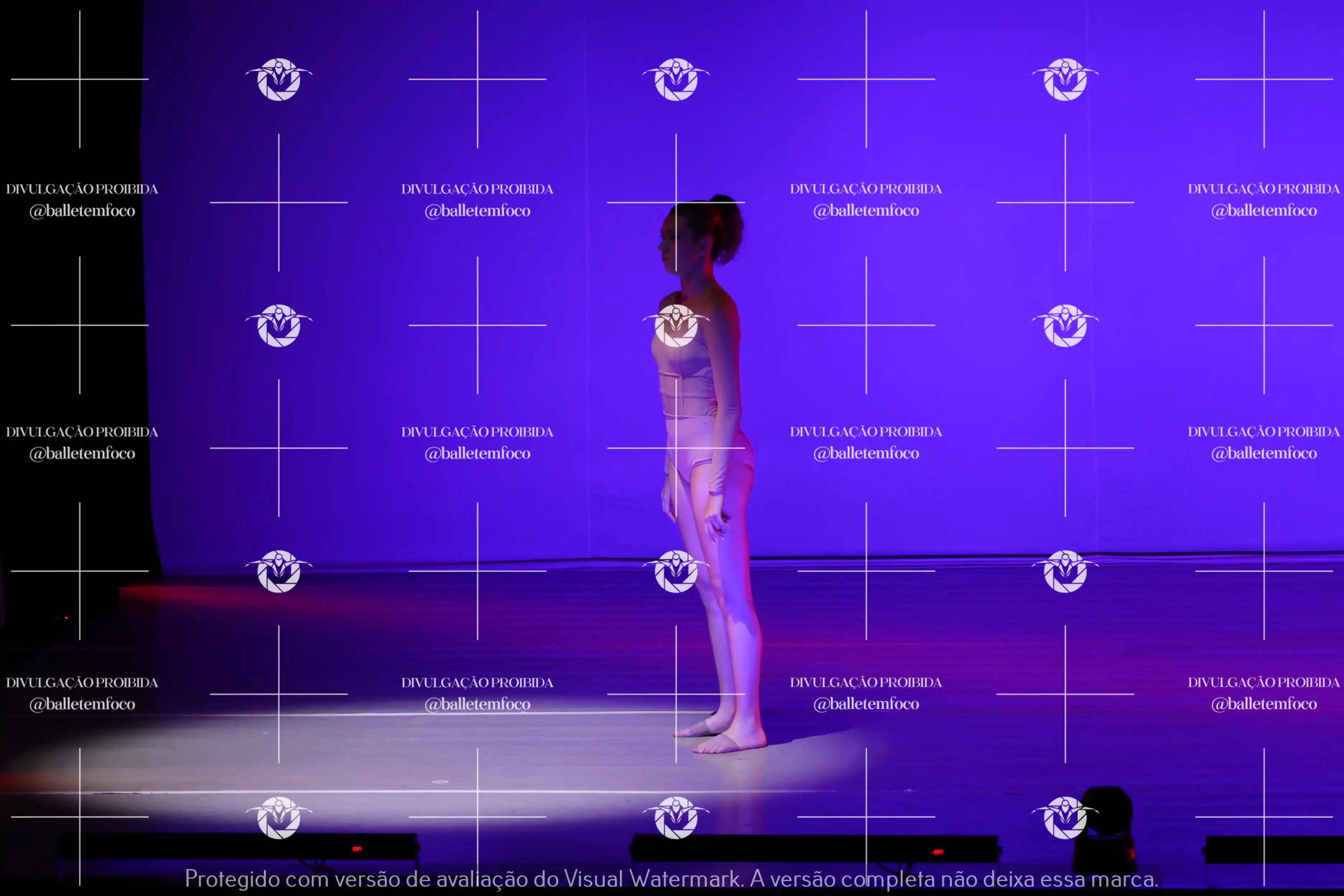Click the red LED on center floor light bar

pos(938,852)
